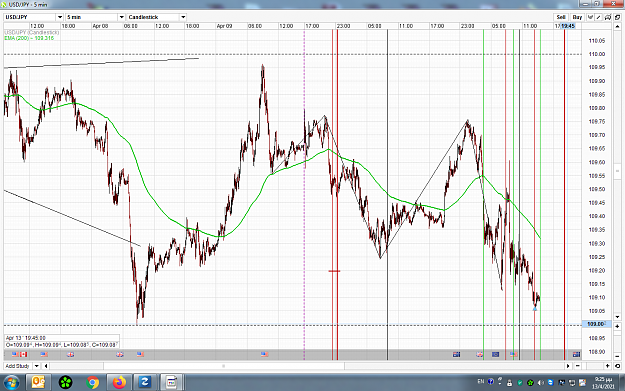Open Outlook from the taskbar

pyautogui.click(x=38, y=382)
